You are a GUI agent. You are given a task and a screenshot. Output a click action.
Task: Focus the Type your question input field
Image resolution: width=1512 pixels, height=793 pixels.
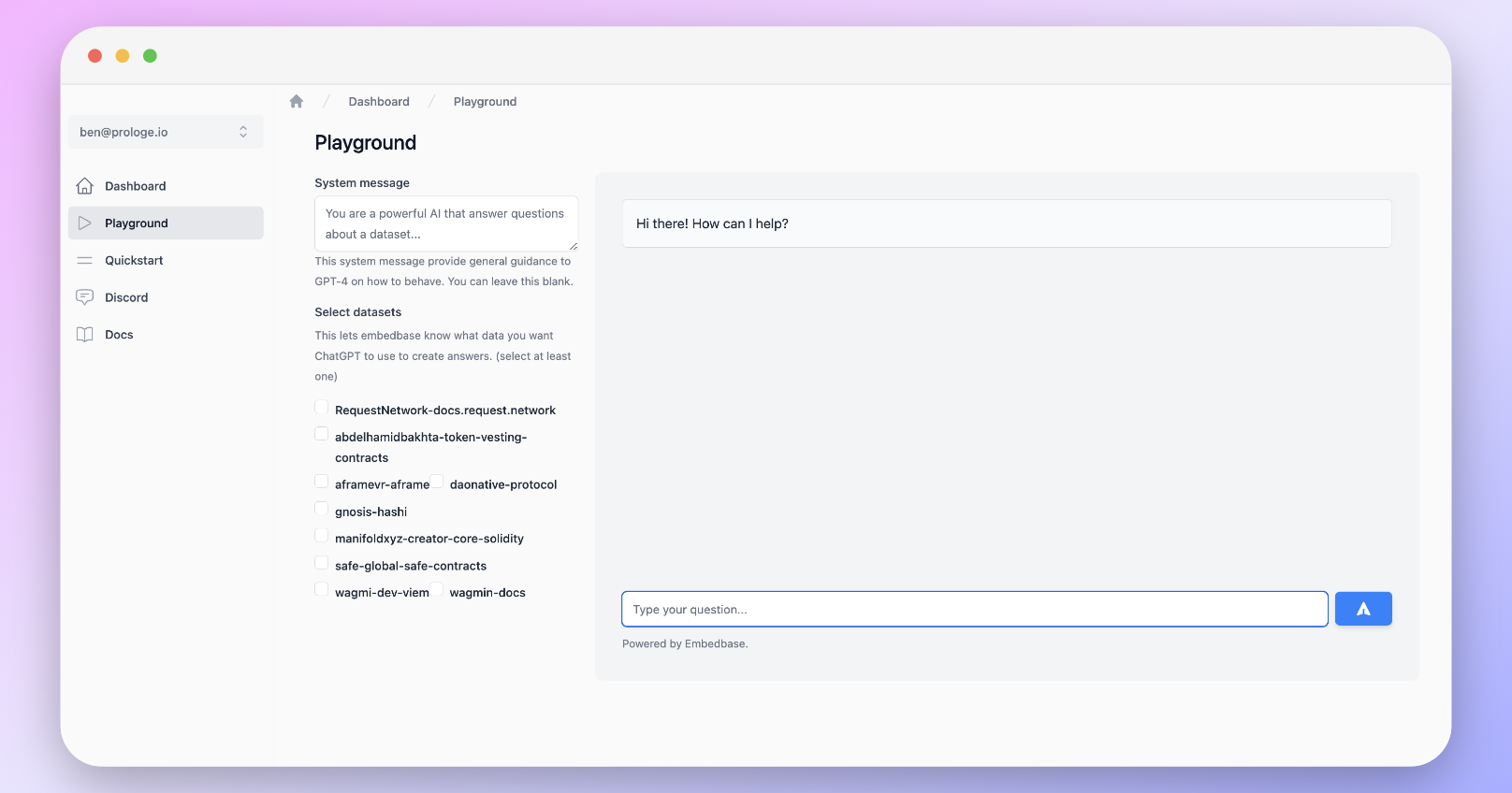[x=974, y=610]
